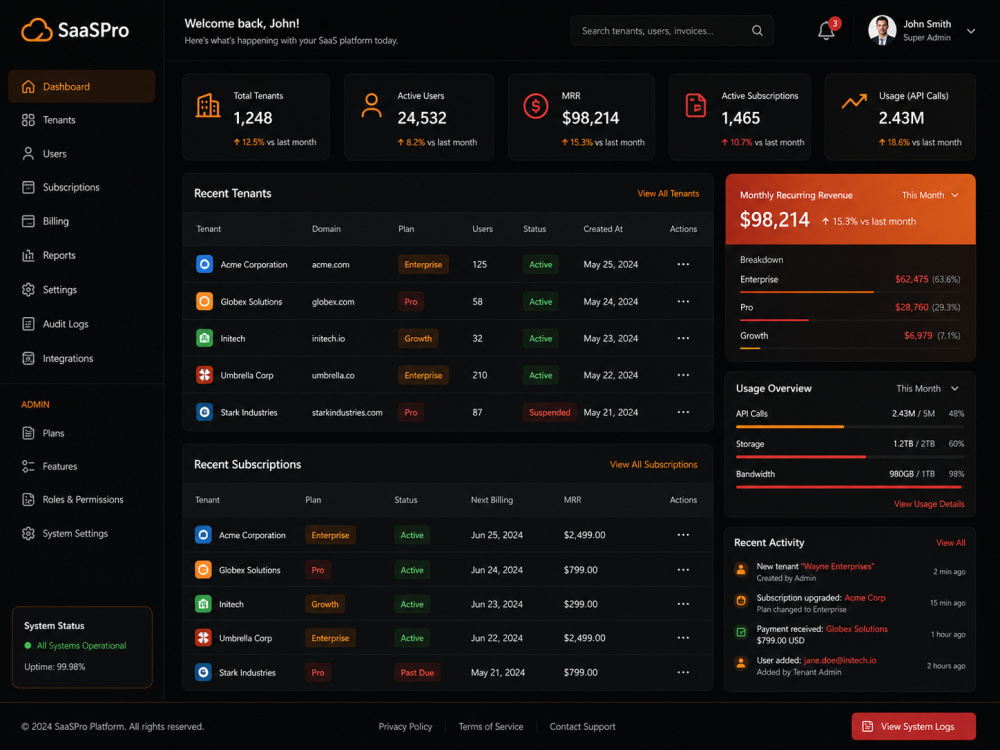1000x750 pixels.
Task: Open View All Subscriptions link
Action: pos(653,464)
